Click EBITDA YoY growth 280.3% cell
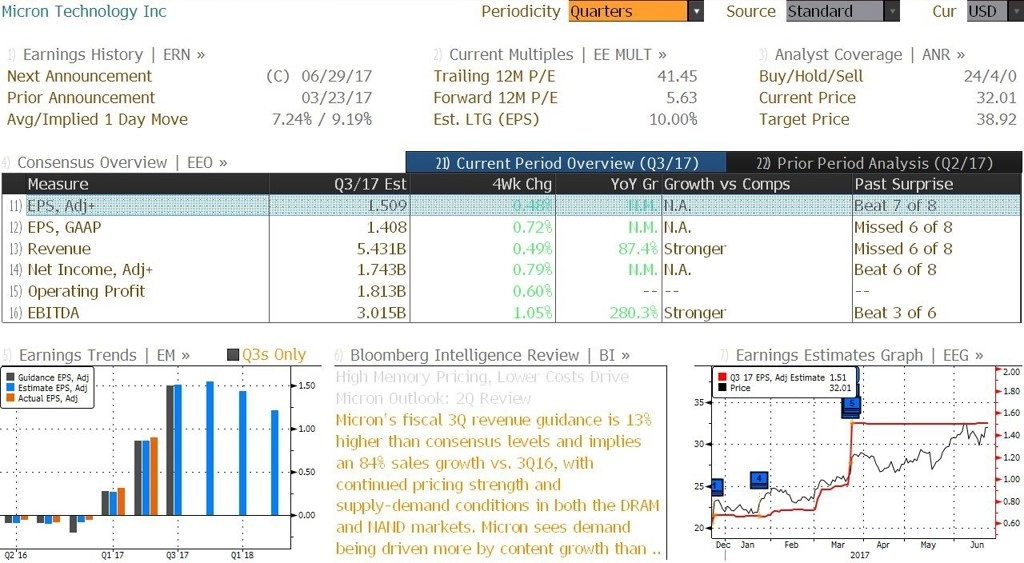This screenshot has height=563, width=1024. click(x=633, y=313)
